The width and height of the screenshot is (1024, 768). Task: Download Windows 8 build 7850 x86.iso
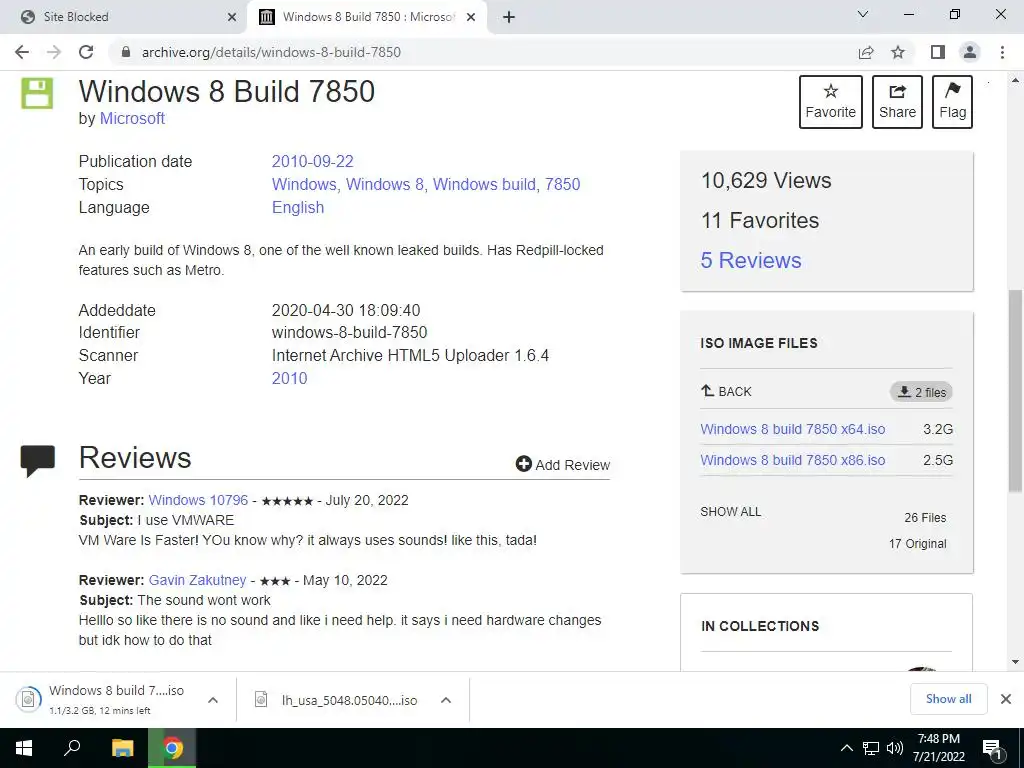(x=793, y=460)
